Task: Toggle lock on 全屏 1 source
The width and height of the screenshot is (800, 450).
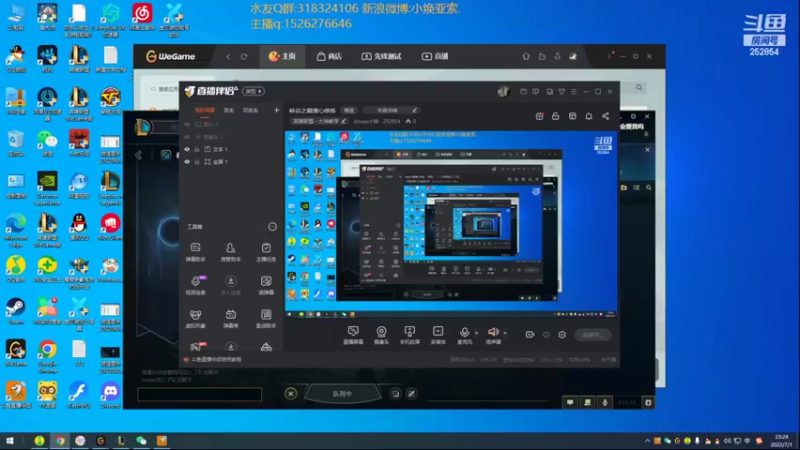Action: pos(197,162)
